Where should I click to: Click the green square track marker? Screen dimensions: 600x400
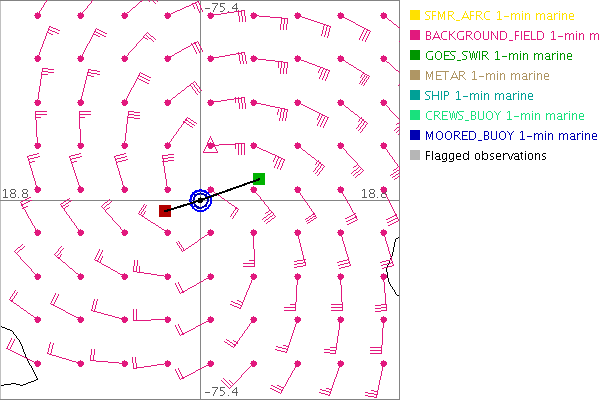tap(259, 179)
